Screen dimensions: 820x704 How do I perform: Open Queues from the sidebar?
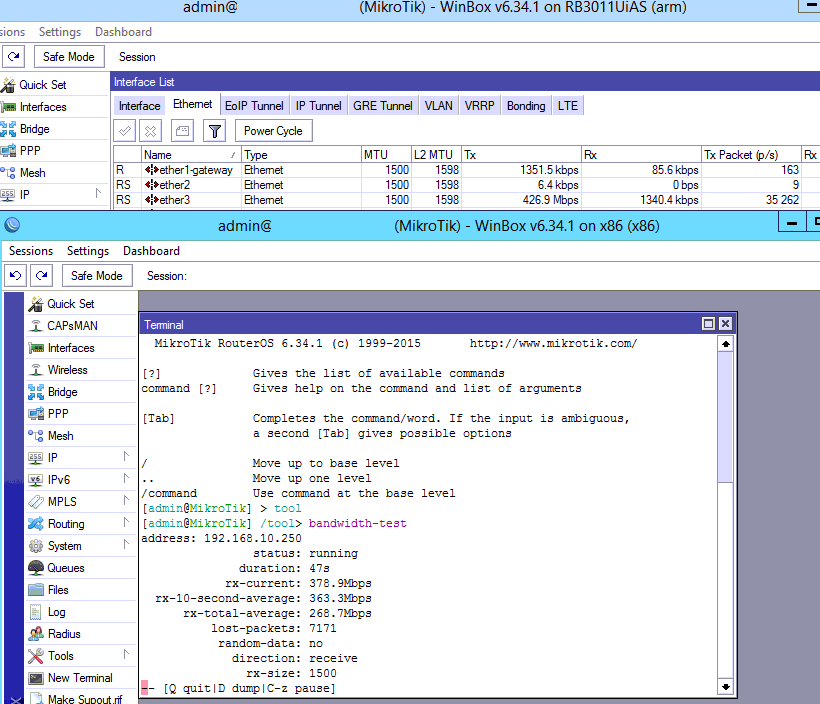pyautogui.click(x=66, y=568)
